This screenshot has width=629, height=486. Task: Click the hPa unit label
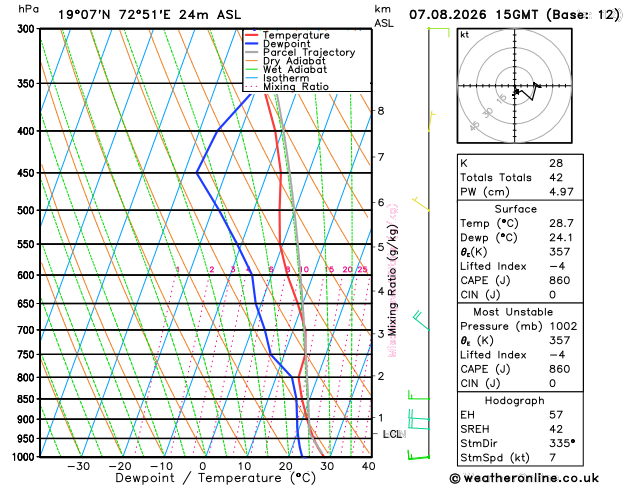coord(28,10)
